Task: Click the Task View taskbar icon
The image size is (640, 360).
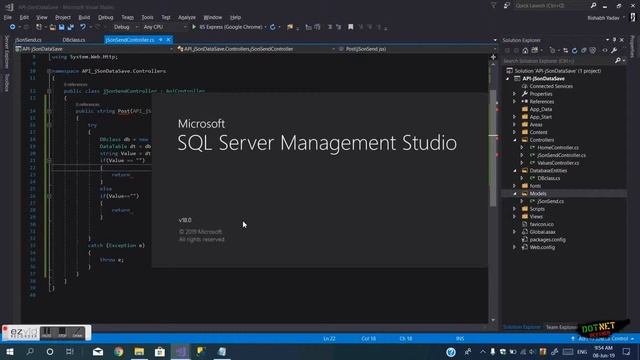Action: point(70,351)
